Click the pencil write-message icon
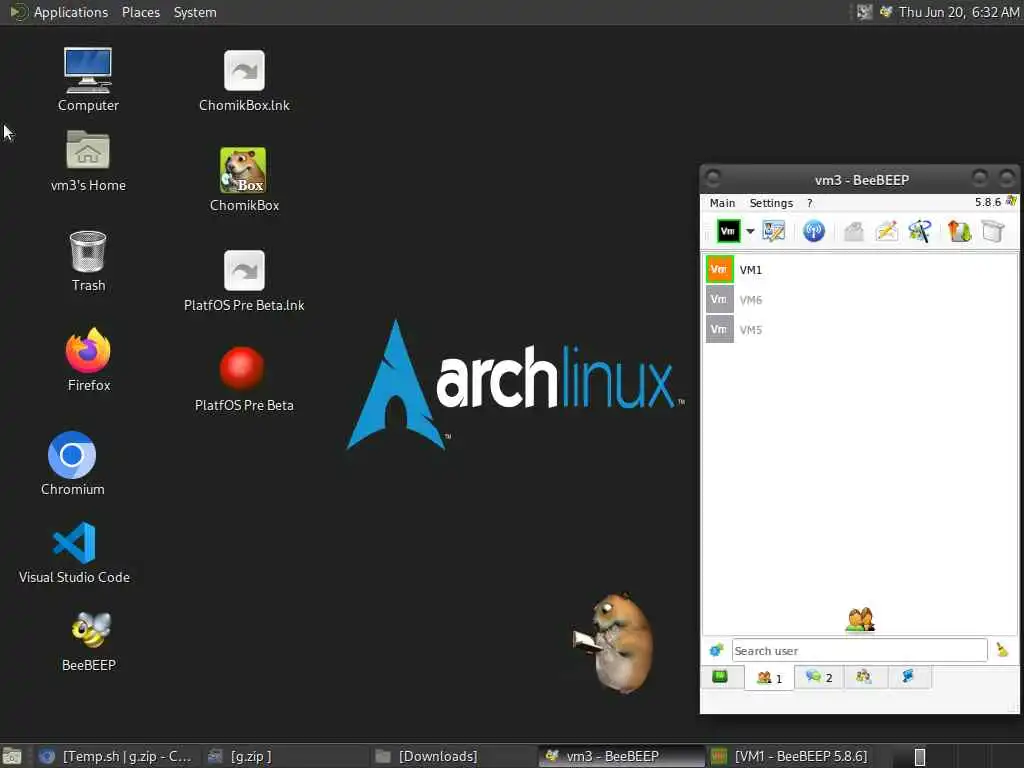Image resolution: width=1024 pixels, height=768 pixels. 887,231
